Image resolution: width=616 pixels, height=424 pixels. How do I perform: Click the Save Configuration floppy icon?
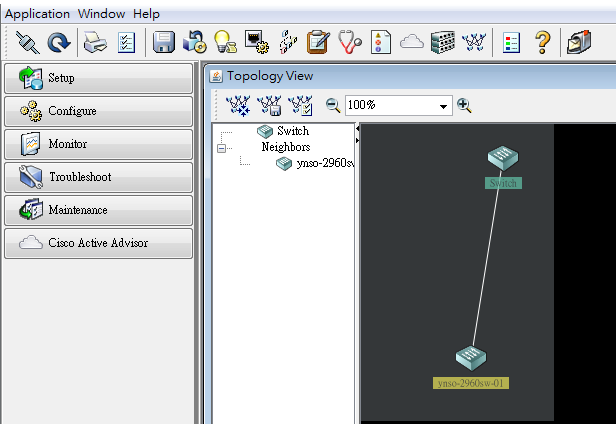point(163,42)
